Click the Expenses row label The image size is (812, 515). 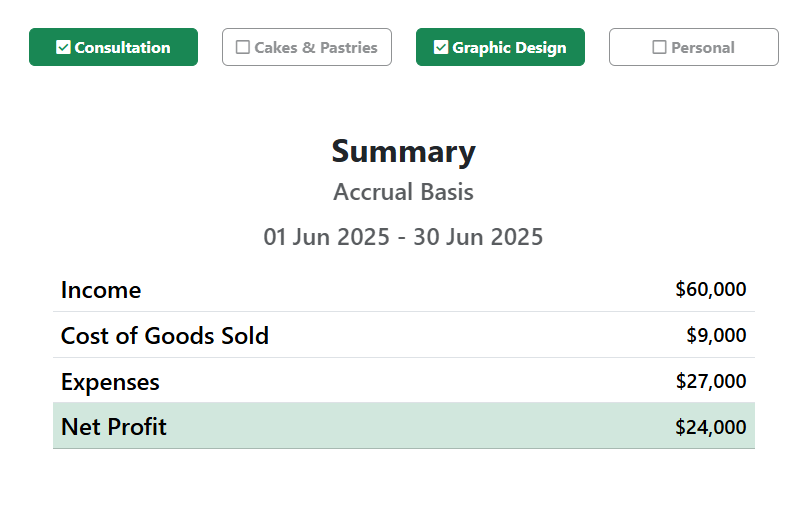coord(110,382)
